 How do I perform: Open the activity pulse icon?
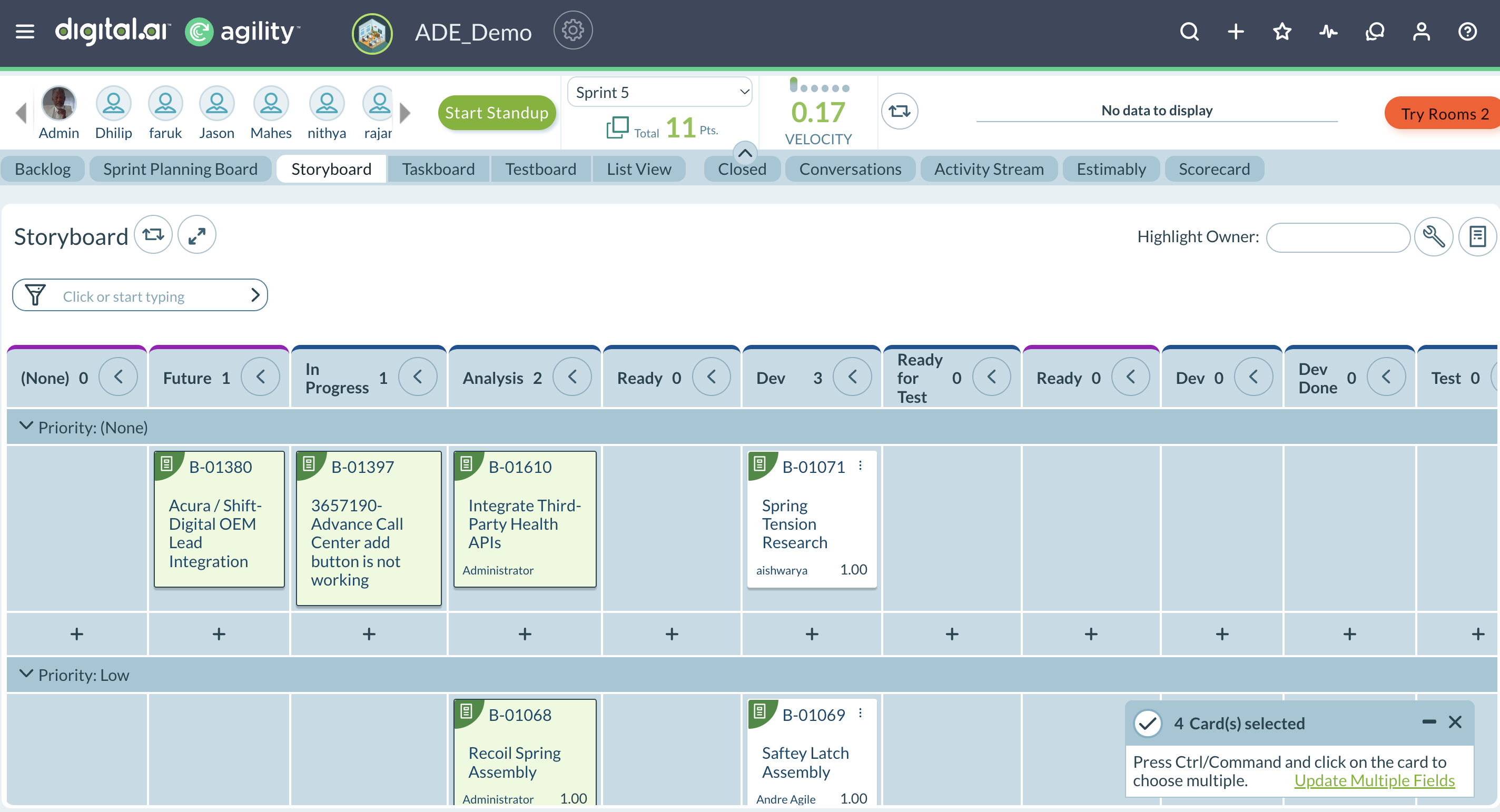[x=1328, y=32]
